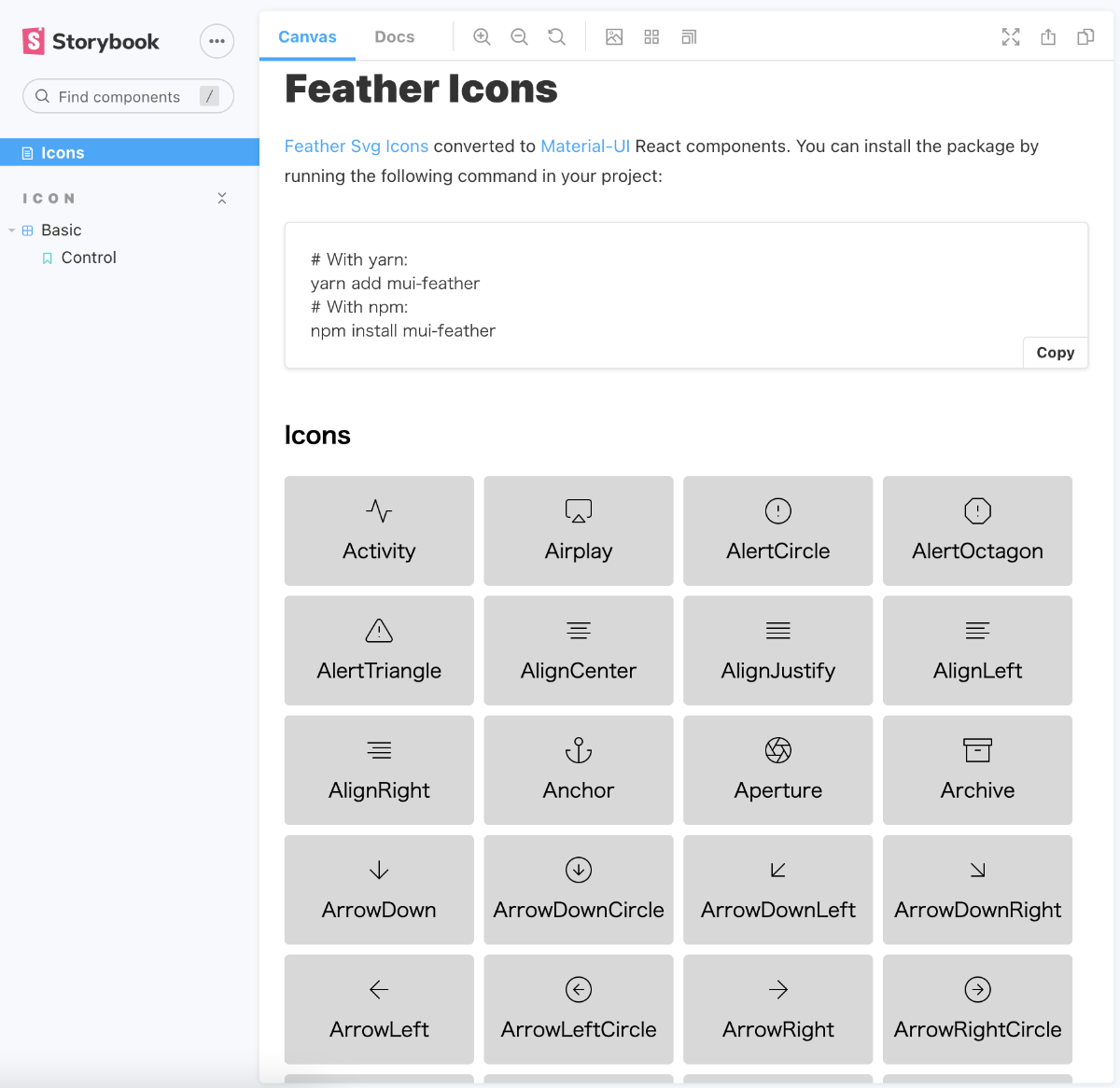This screenshot has height=1088, width=1120.
Task: Click the ArrowRightCircle icon tile
Action: coord(977,1009)
